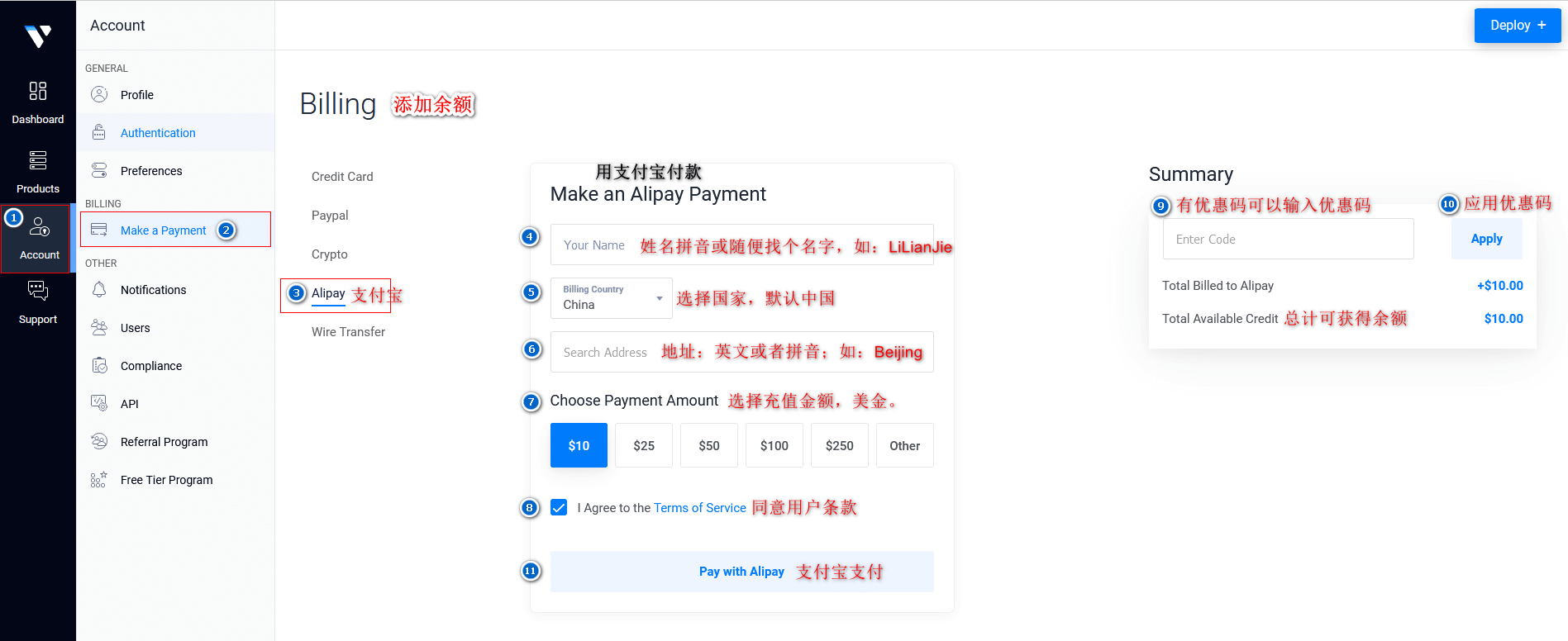Choose the $100 payment amount
The image size is (1568, 641).
tap(774, 445)
